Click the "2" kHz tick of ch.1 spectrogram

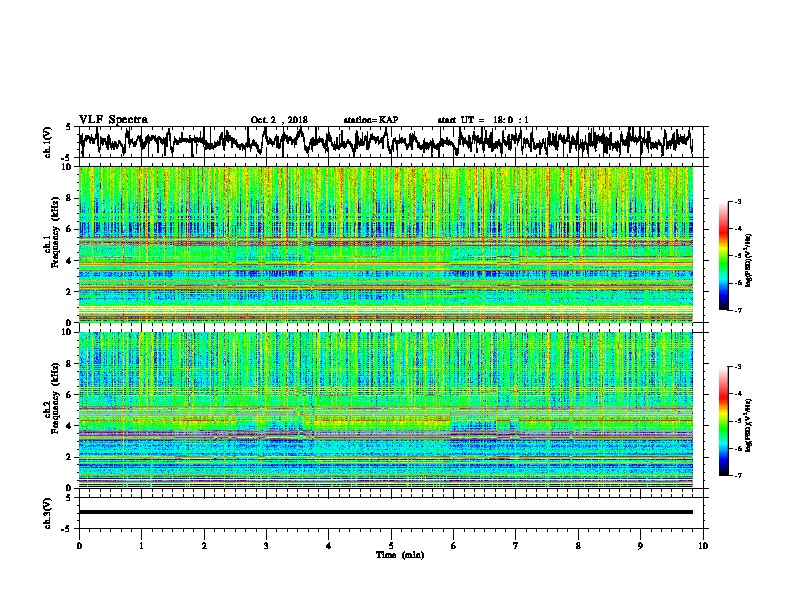tap(70, 291)
